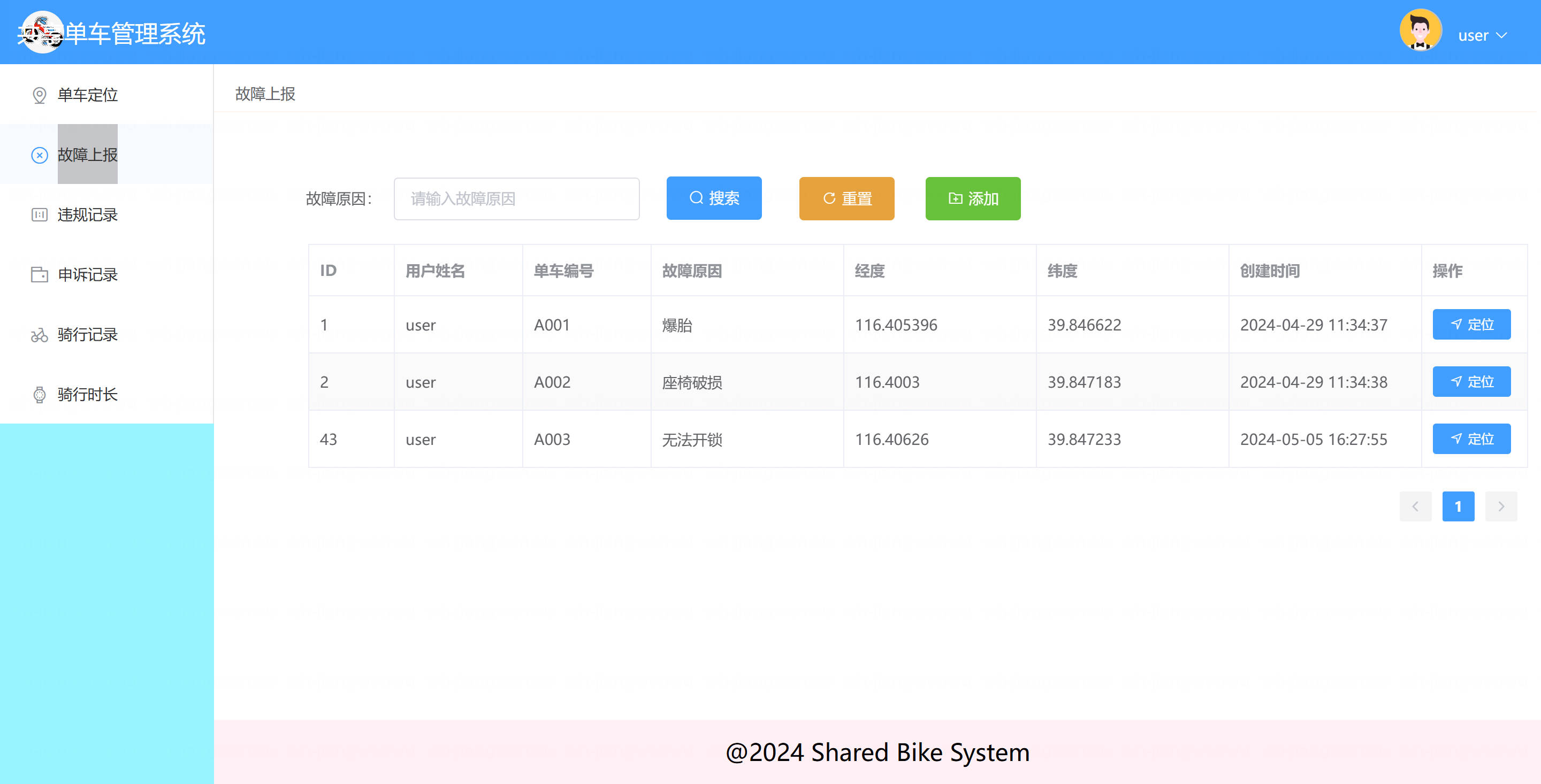The image size is (1541, 784).
Task: Click the bicycle icon for 骑行记录
Action: pyautogui.click(x=40, y=335)
